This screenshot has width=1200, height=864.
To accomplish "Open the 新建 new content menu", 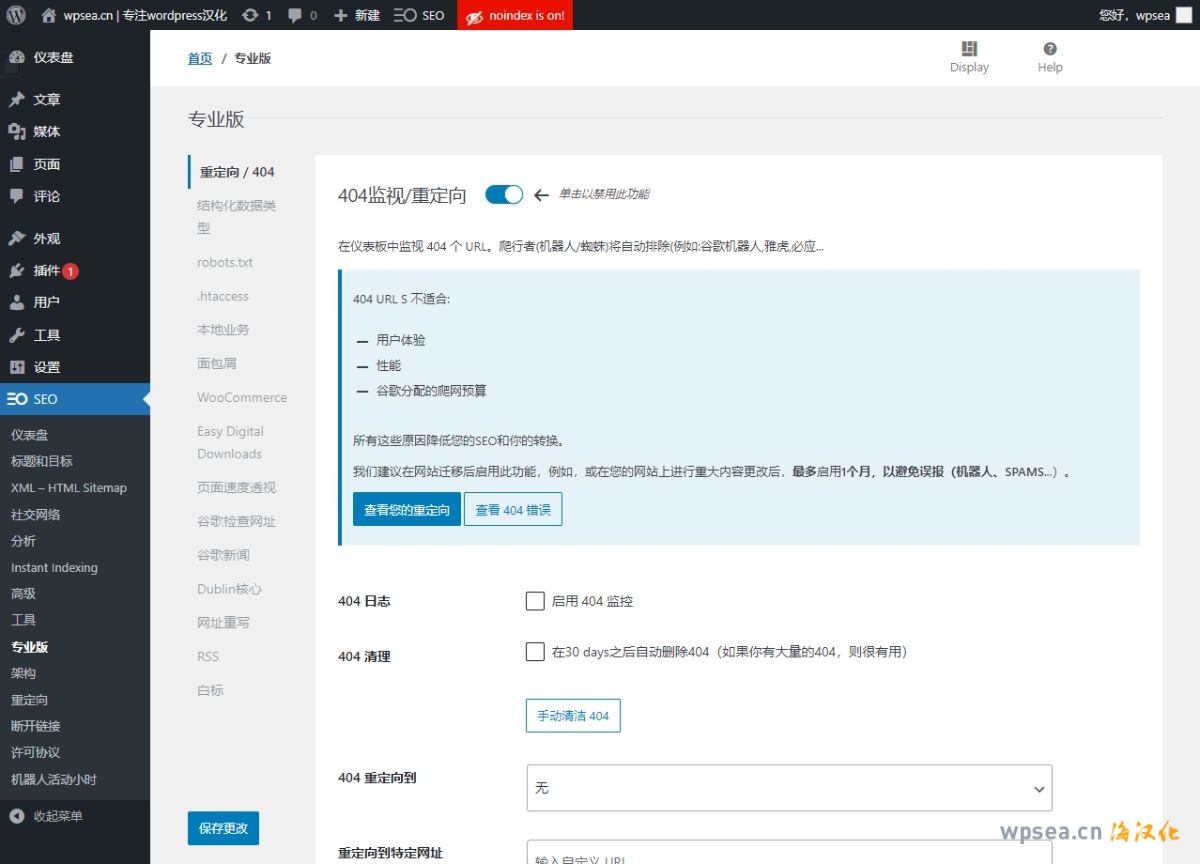I will pyautogui.click(x=357, y=15).
